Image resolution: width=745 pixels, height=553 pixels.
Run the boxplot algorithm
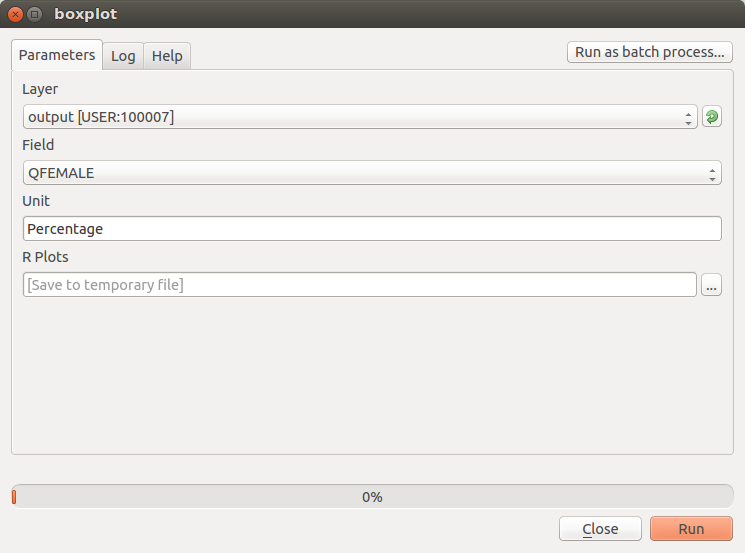pyautogui.click(x=691, y=529)
